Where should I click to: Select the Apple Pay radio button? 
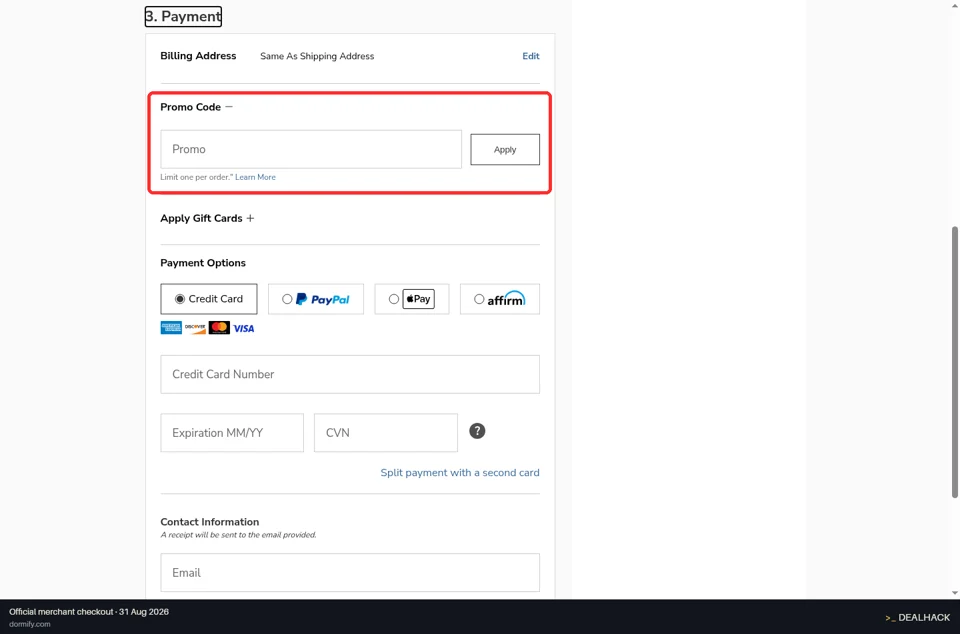[x=394, y=299]
